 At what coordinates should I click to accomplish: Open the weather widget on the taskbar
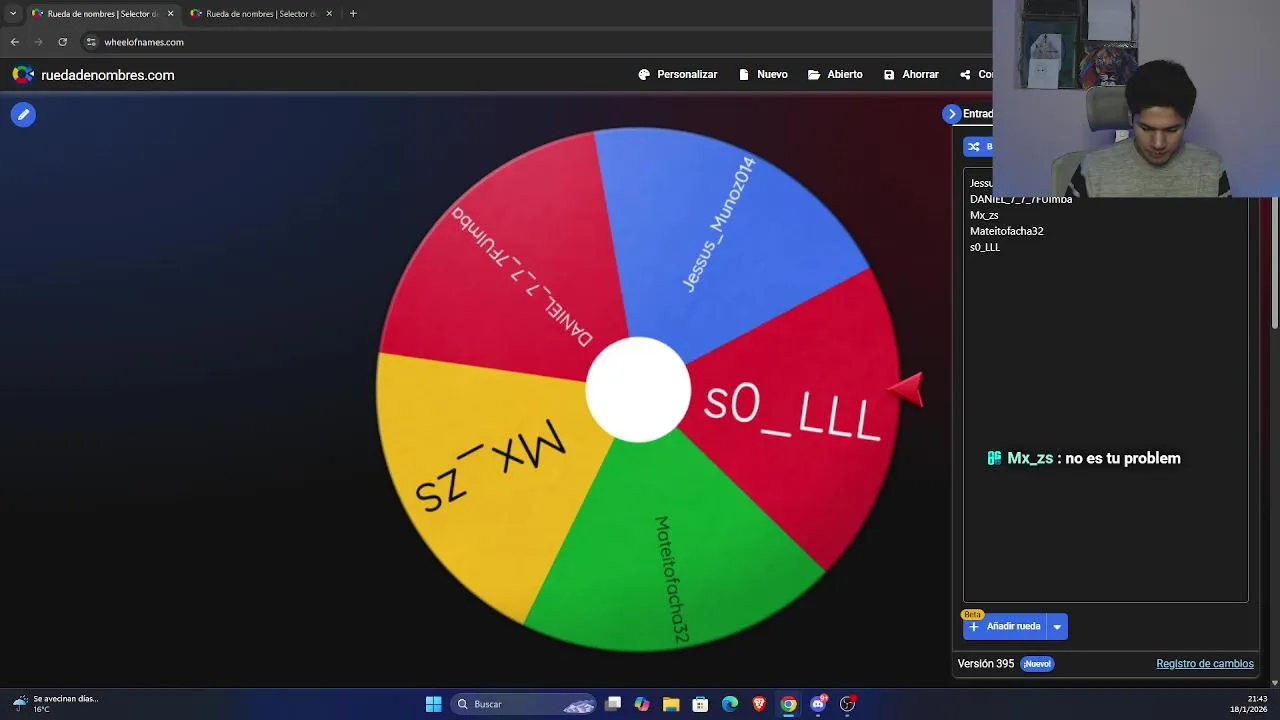pyautogui.click(x=55, y=704)
